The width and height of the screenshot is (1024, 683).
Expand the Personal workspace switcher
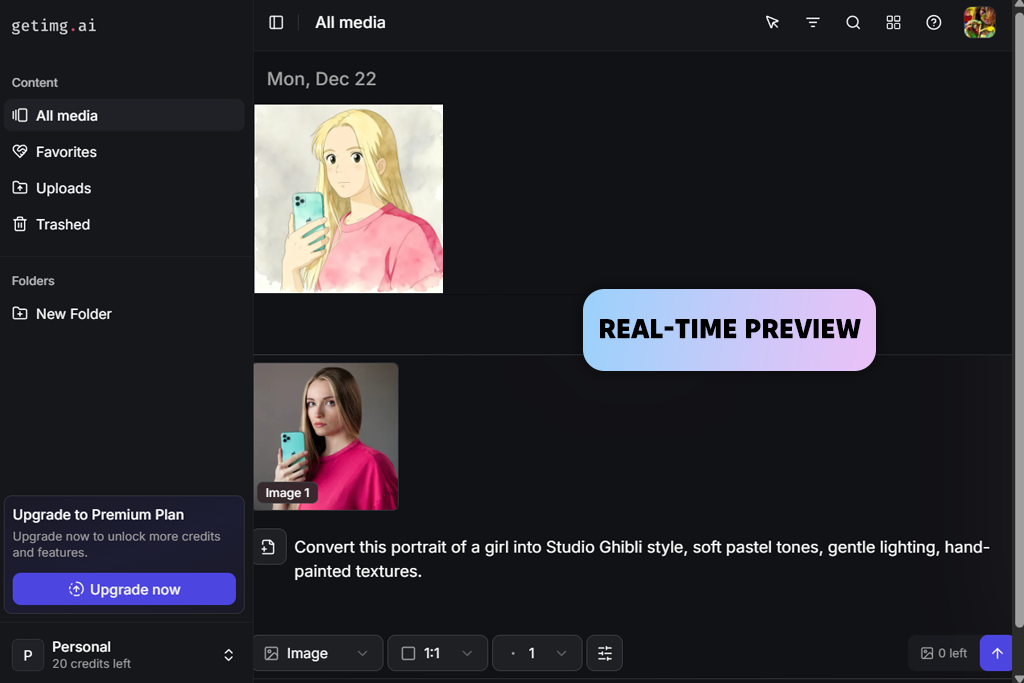pos(229,655)
